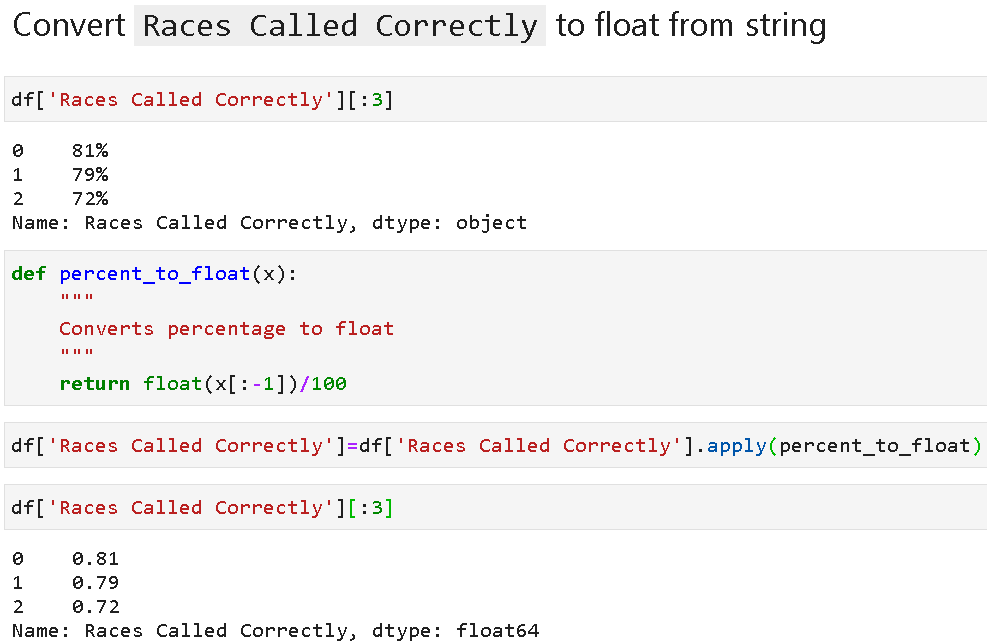Click the 0.72 output value
The height and width of the screenshot is (644, 987).
tap(95, 607)
